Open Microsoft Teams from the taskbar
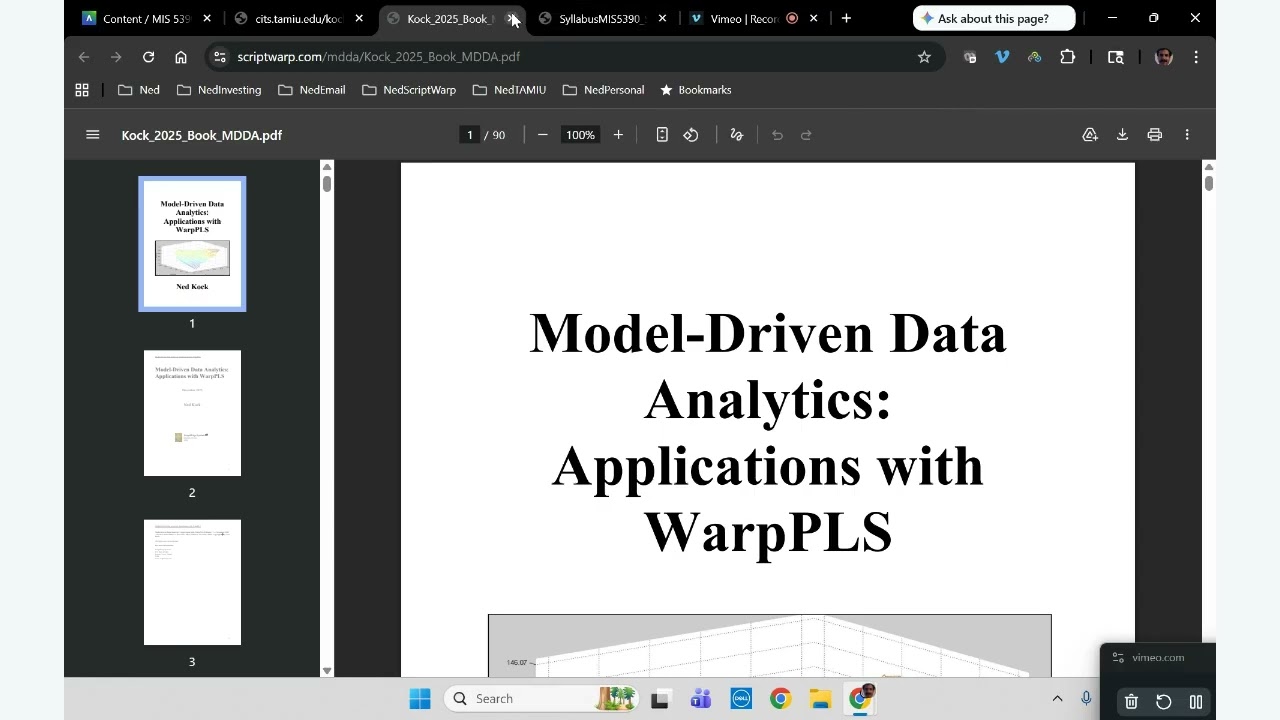This screenshot has width=1280, height=720. pyautogui.click(x=700, y=699)
